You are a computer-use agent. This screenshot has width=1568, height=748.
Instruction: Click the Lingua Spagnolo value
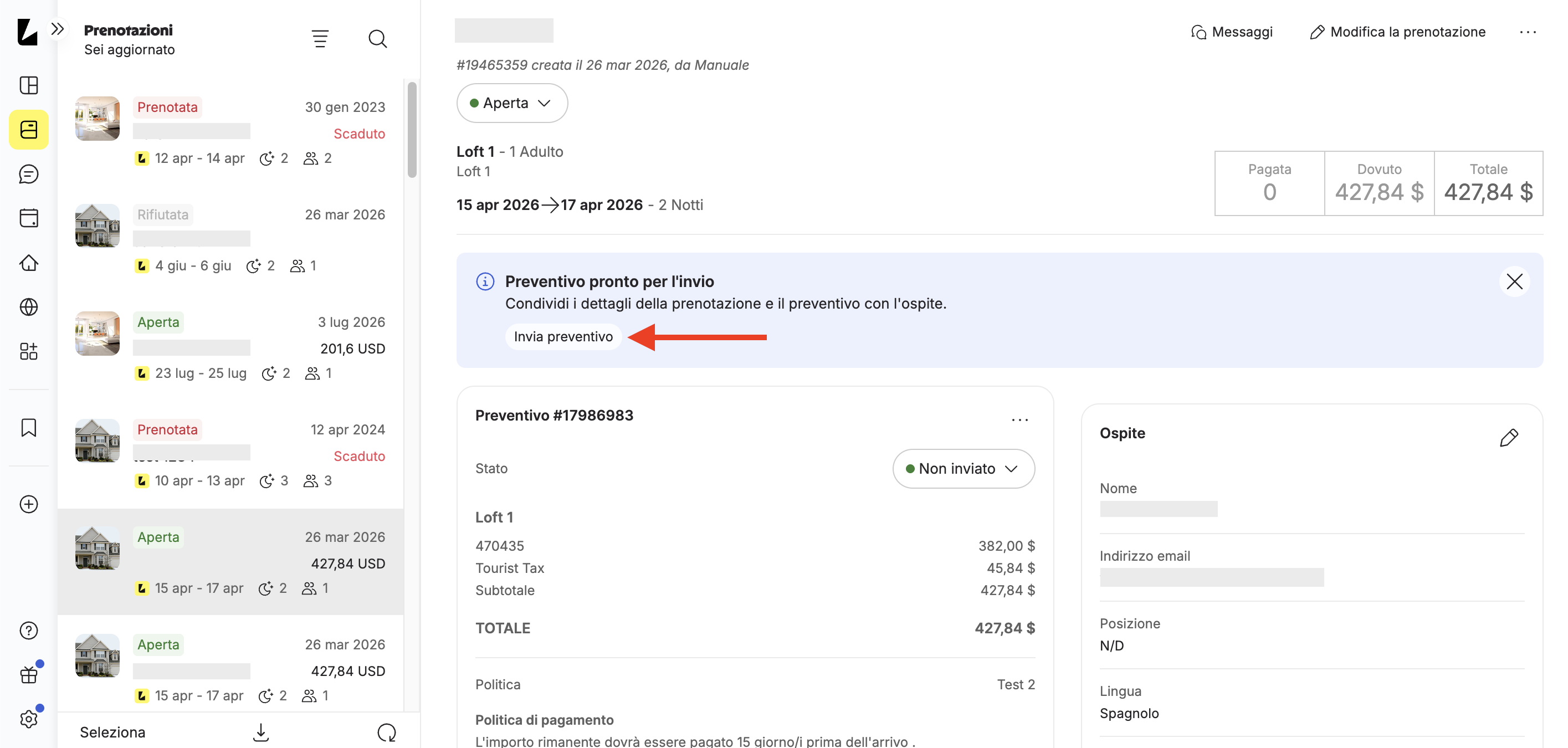(1129, 713)
